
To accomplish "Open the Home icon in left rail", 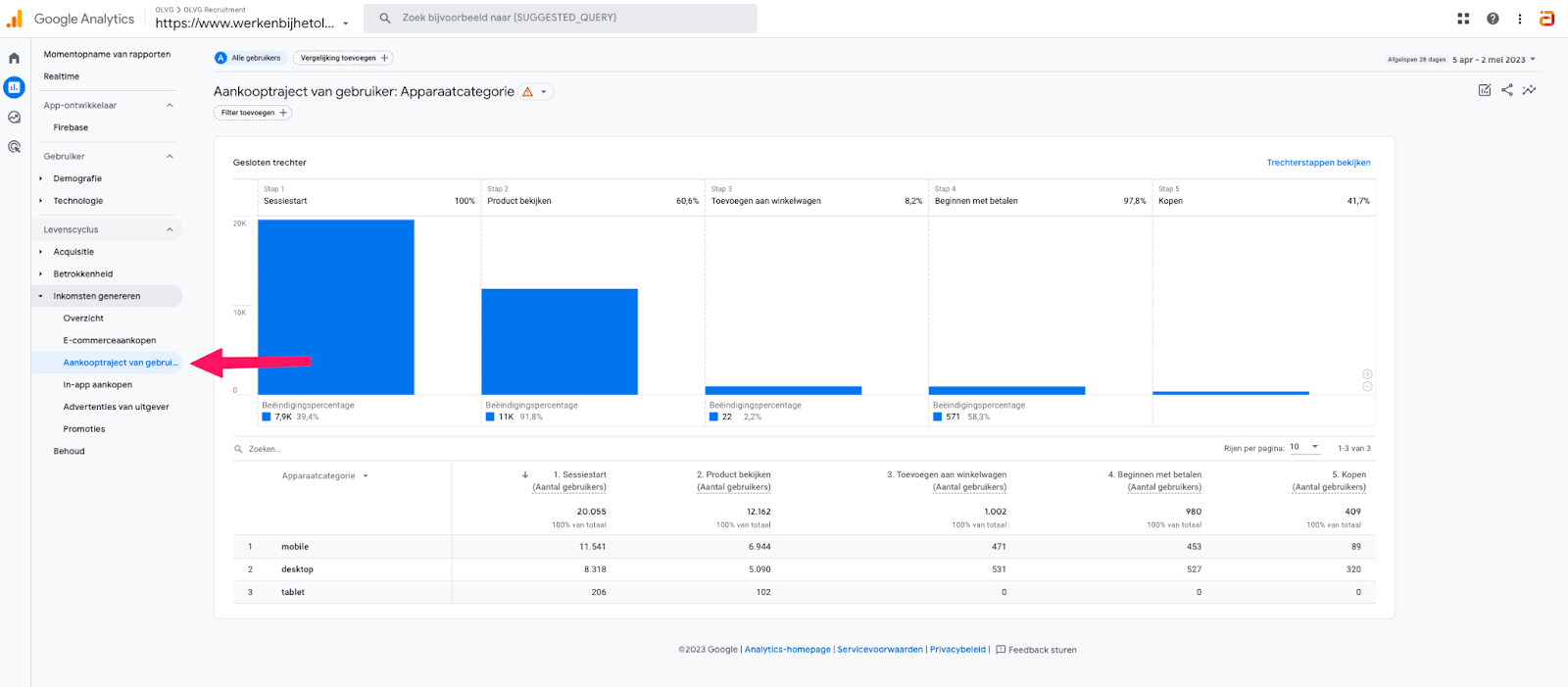I will point(14,58).
